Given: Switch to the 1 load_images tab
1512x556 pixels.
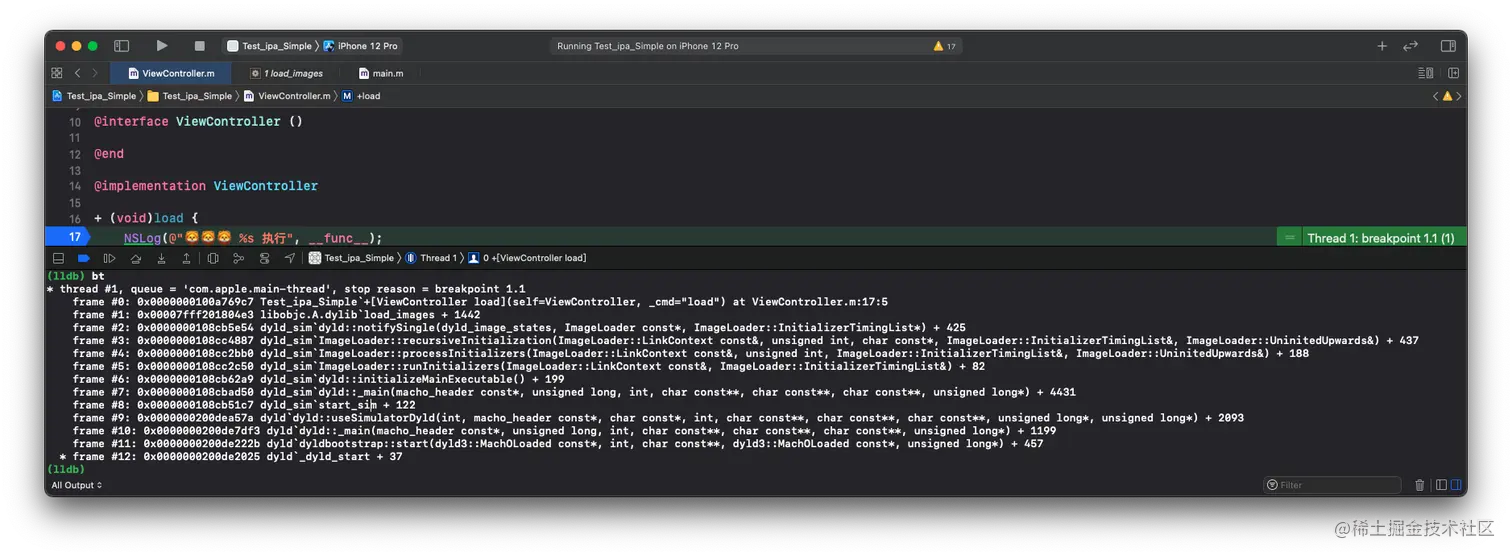Looking at the screenshot, I should coord(286,73).
